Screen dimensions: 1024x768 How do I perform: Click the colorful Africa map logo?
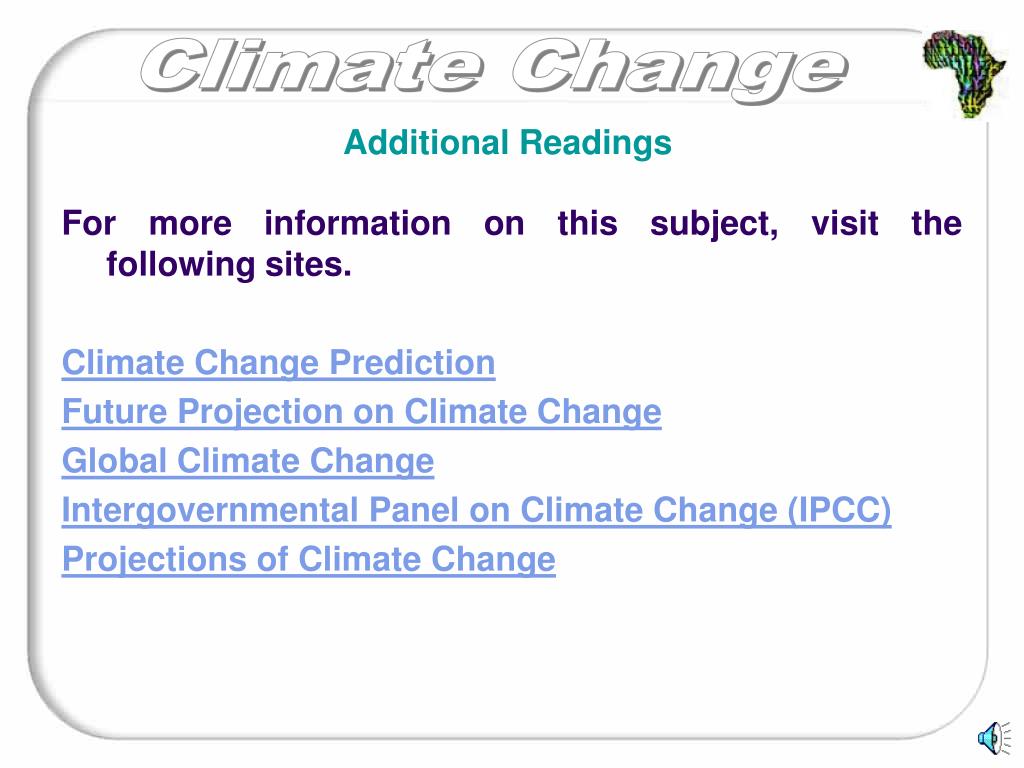(x=964, y=74)
